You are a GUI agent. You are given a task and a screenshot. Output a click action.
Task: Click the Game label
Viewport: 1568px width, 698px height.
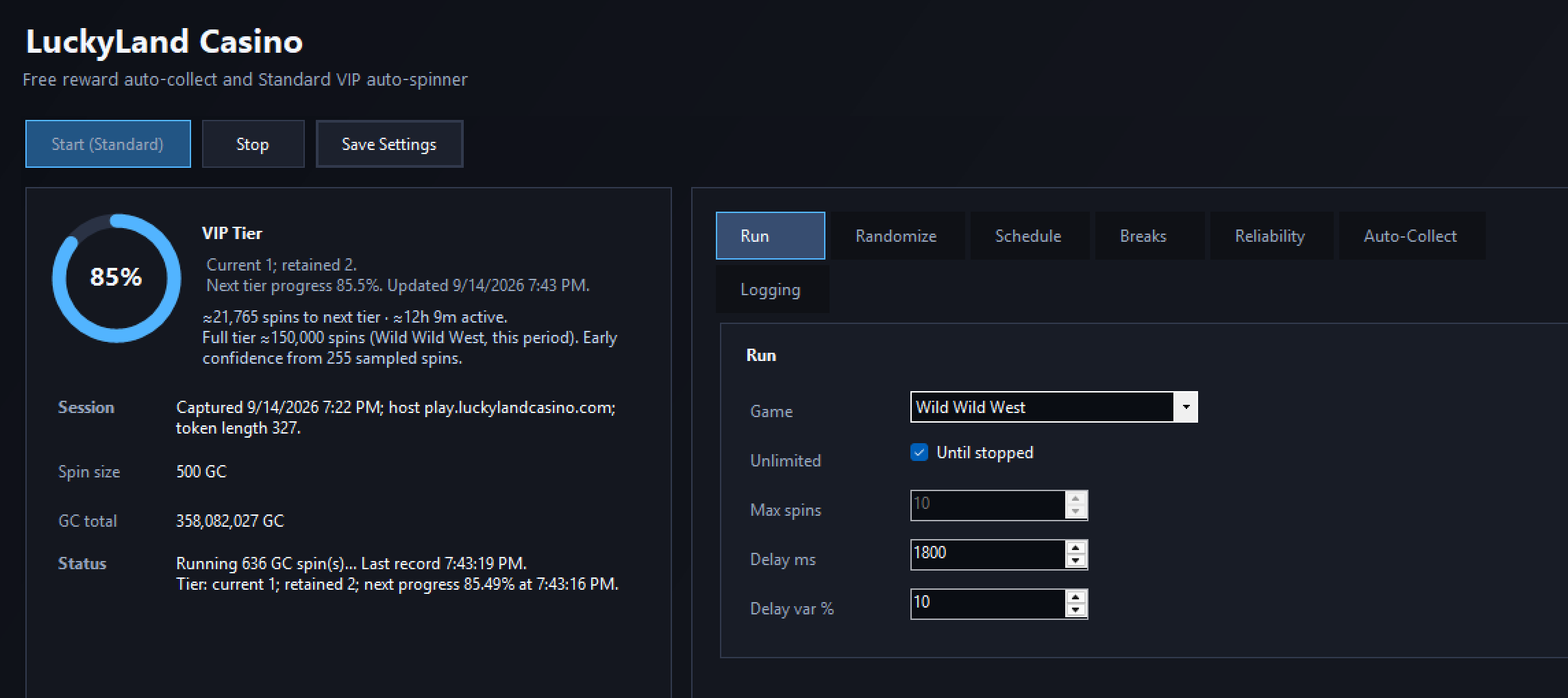[771, 411]
